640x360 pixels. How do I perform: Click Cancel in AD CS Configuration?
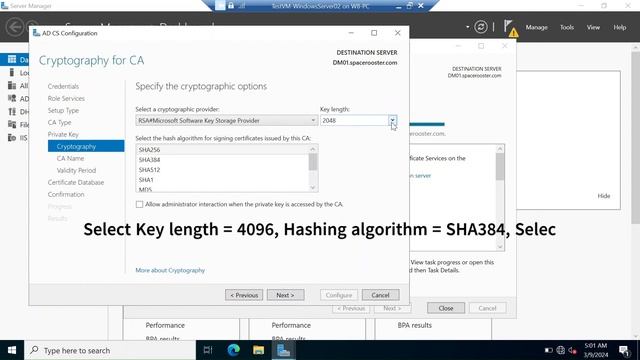(380, 295)
